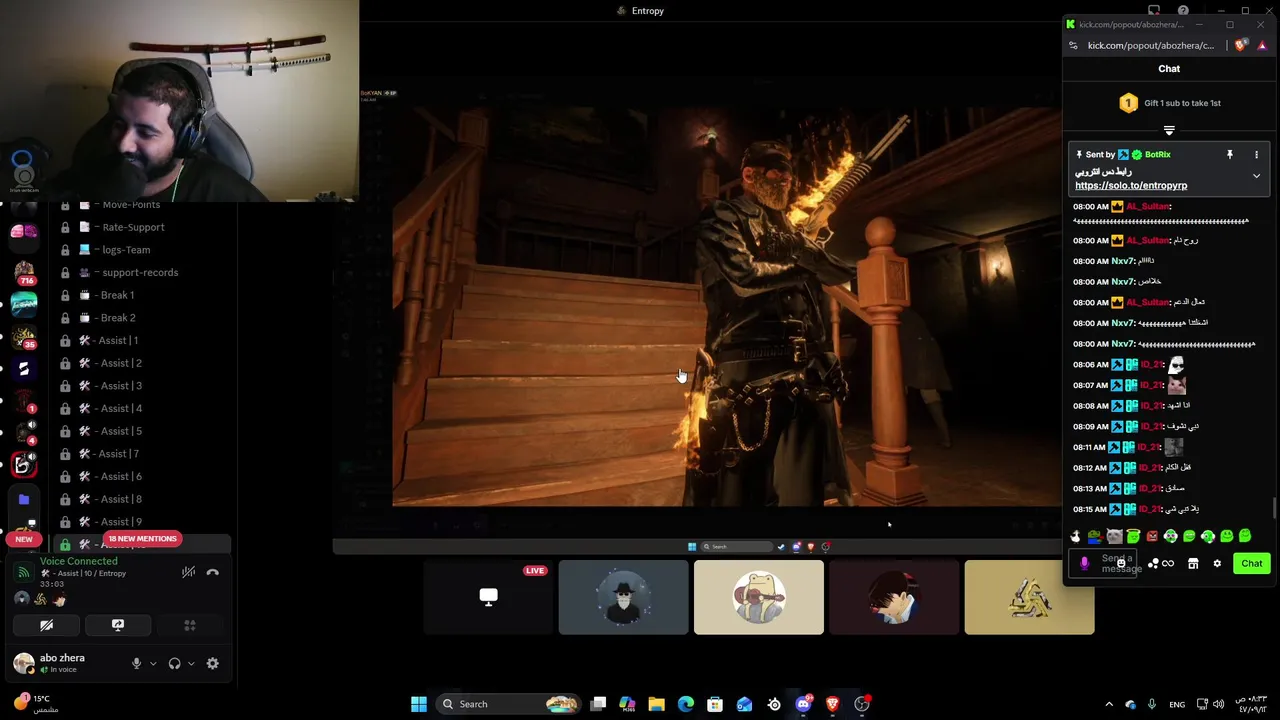The height and width of the screenshot is (720, 1280).
Task: Open File Explorer from taskbar
Action: (x=656, y=704)
